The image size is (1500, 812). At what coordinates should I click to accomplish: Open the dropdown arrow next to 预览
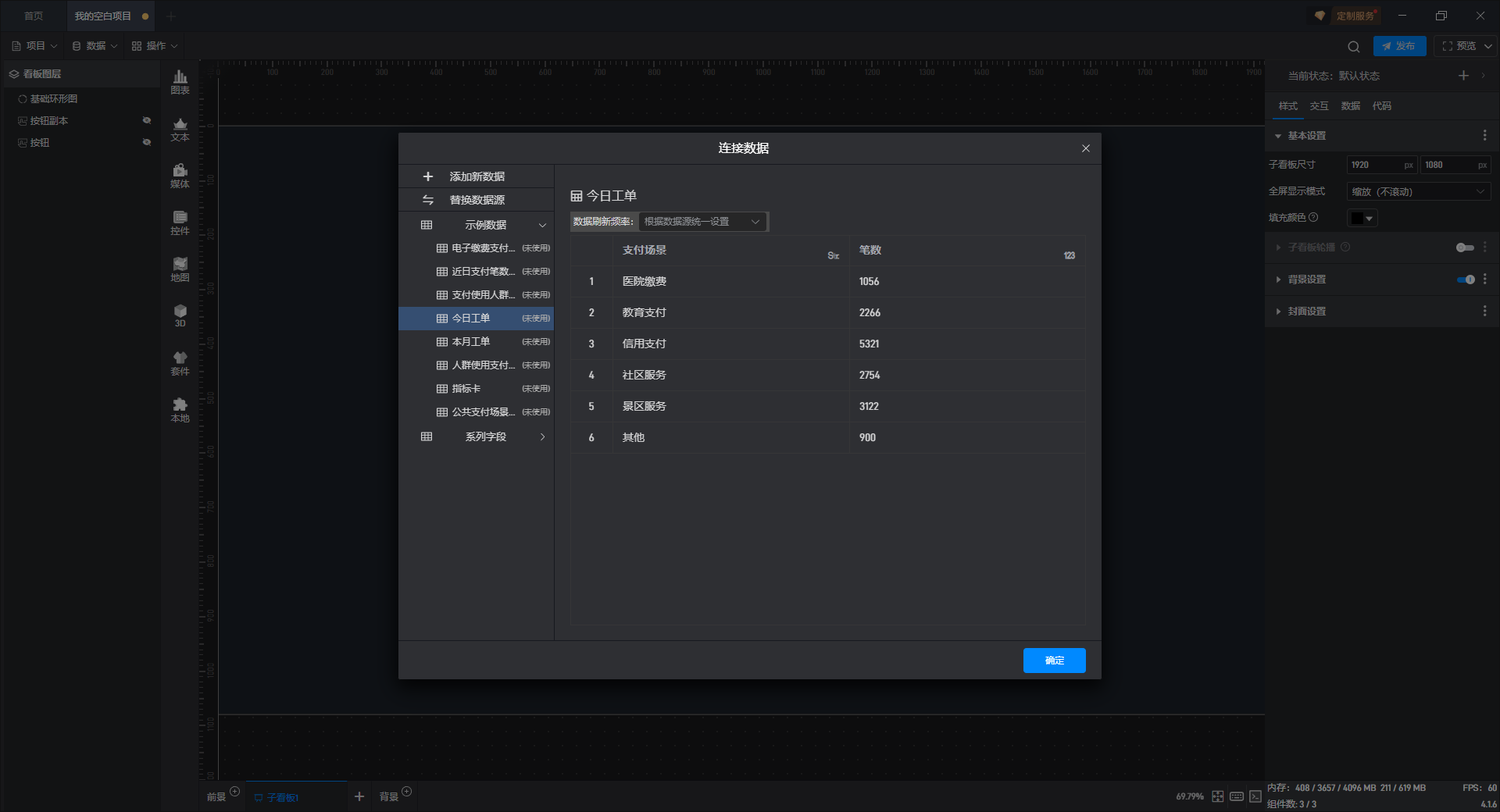[1488, 46]
